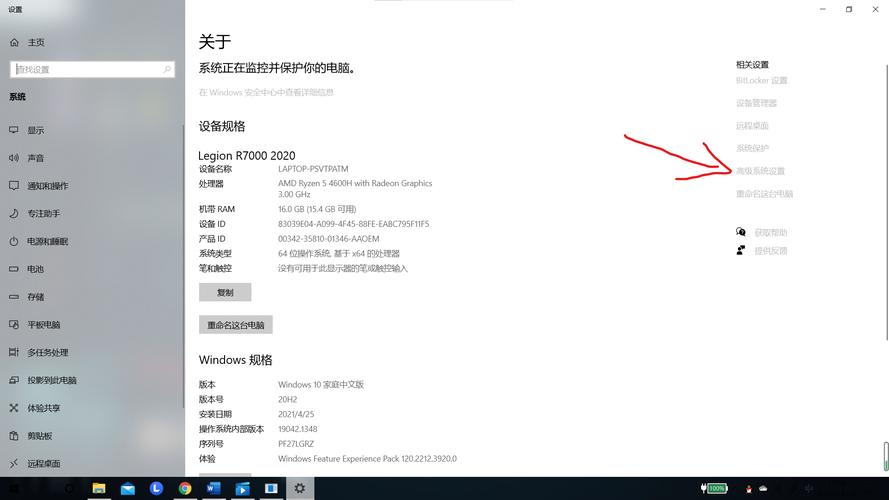Select Windows 10 家庭中文版 edition text
This screenshot has height=500, width=889.
click(x=321, y=384)
